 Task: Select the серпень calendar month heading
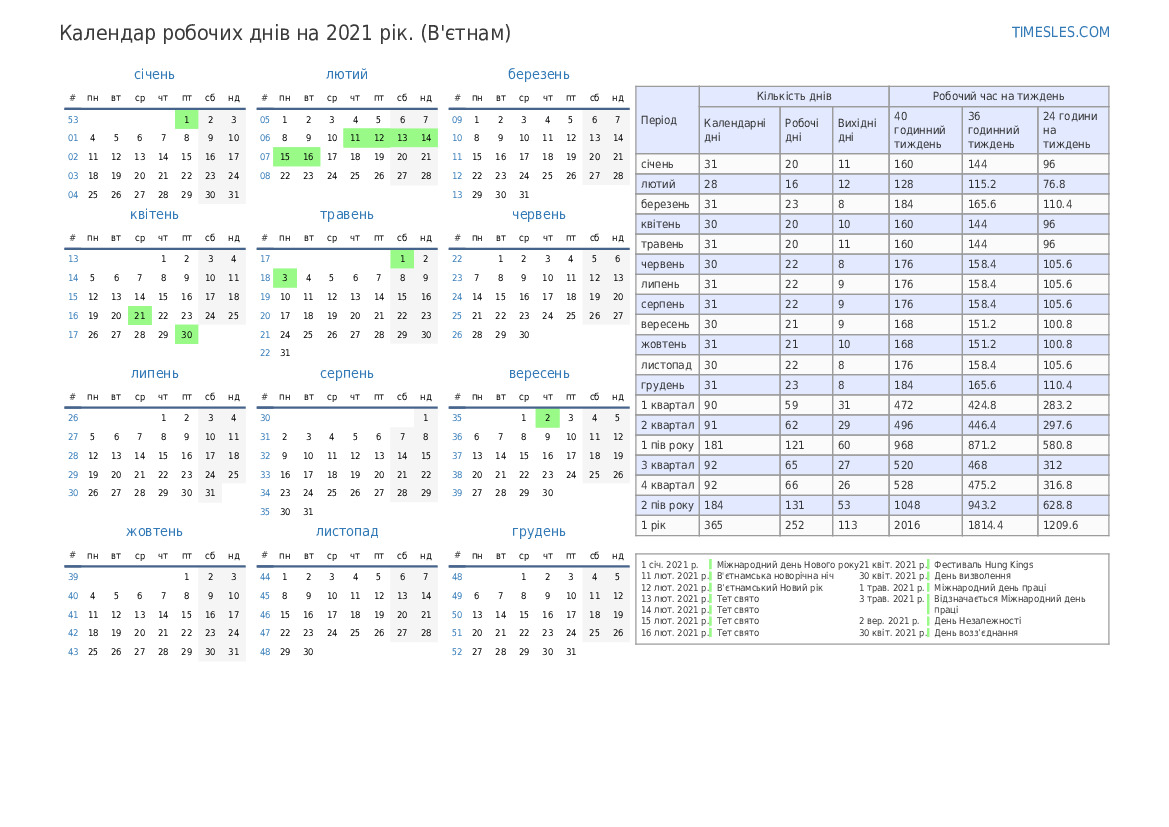coord(347,373)
